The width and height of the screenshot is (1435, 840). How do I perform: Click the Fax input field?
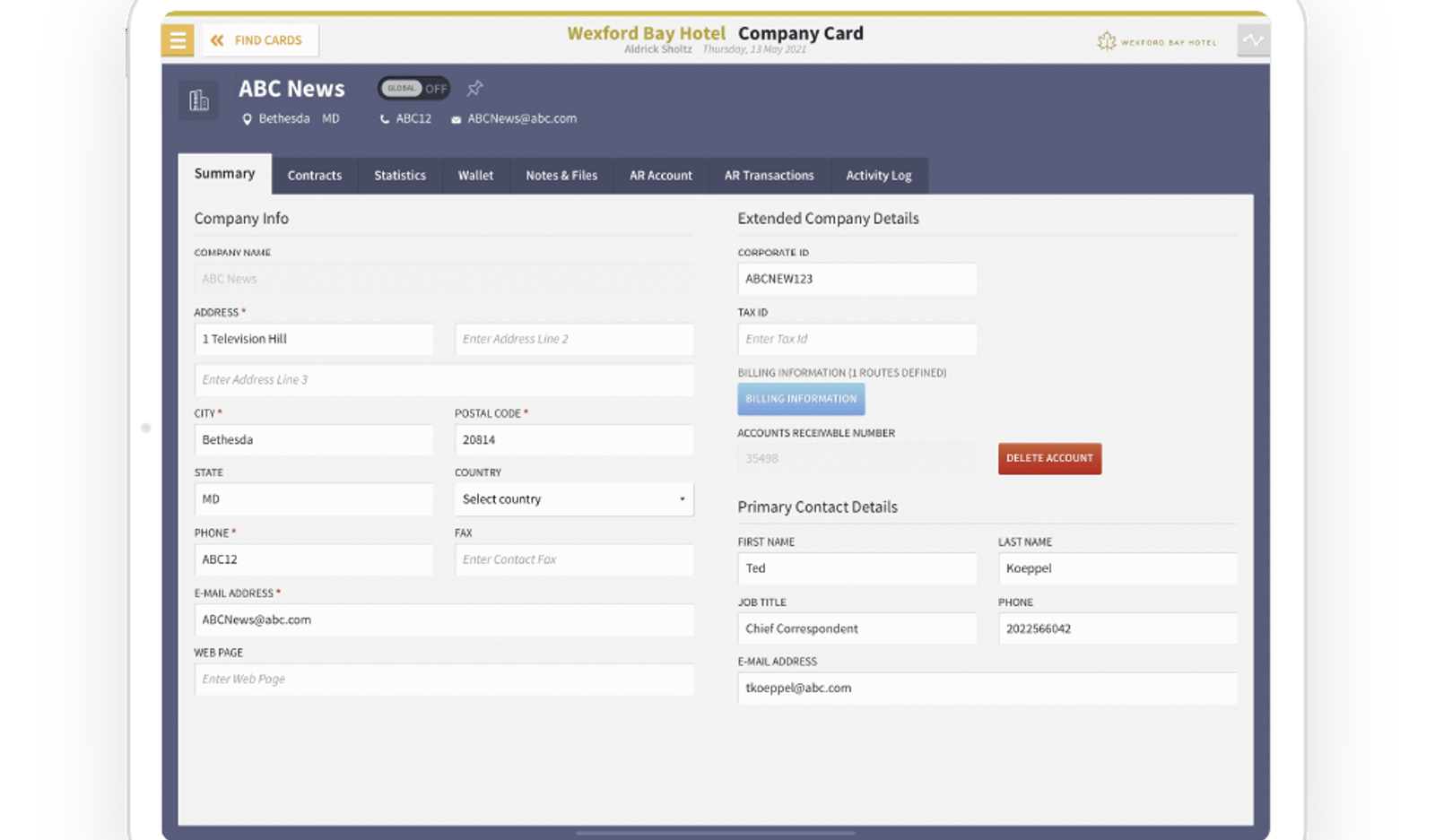[x=574, y=559]
